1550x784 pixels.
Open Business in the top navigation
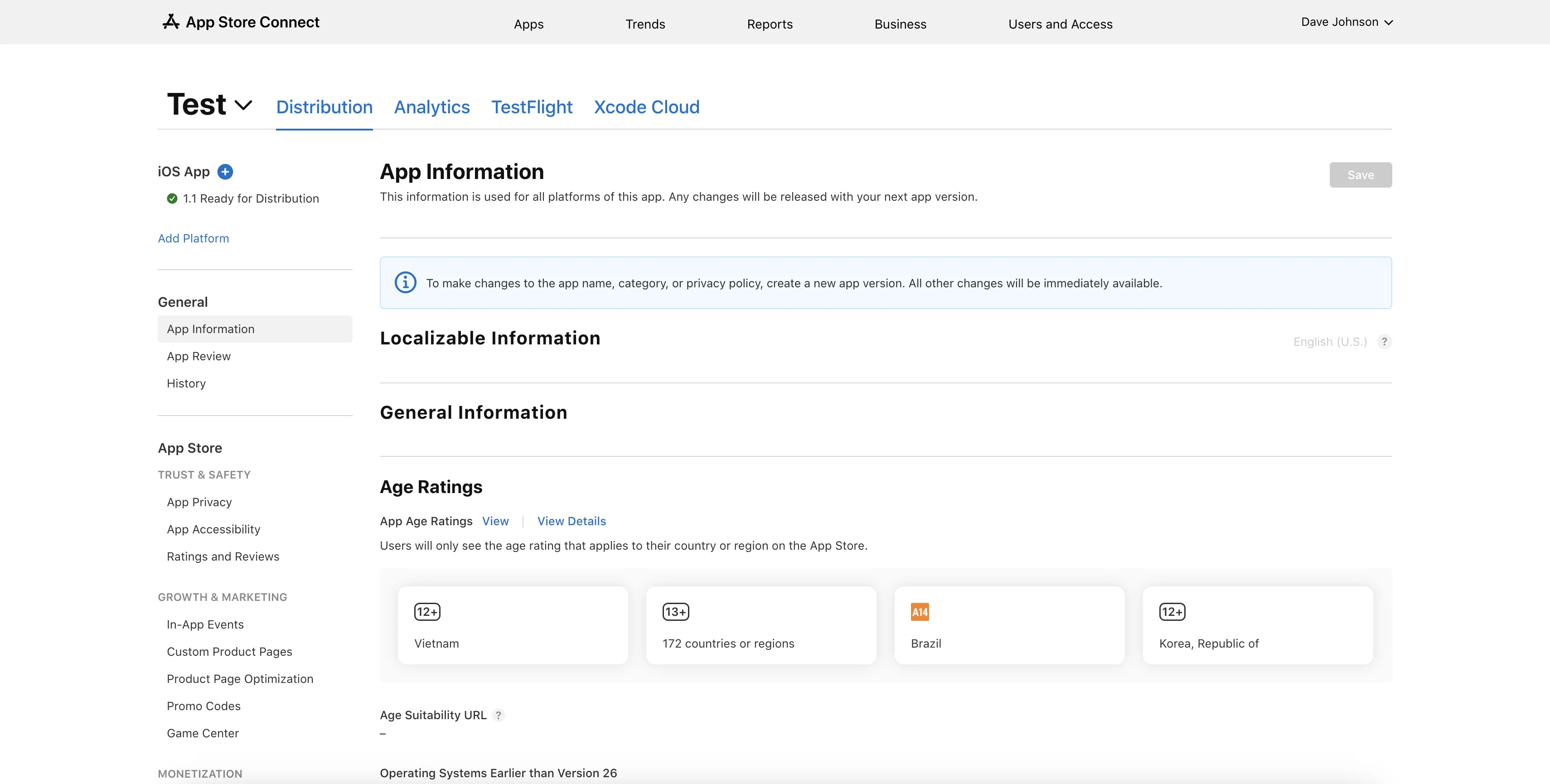pos(900,24)
